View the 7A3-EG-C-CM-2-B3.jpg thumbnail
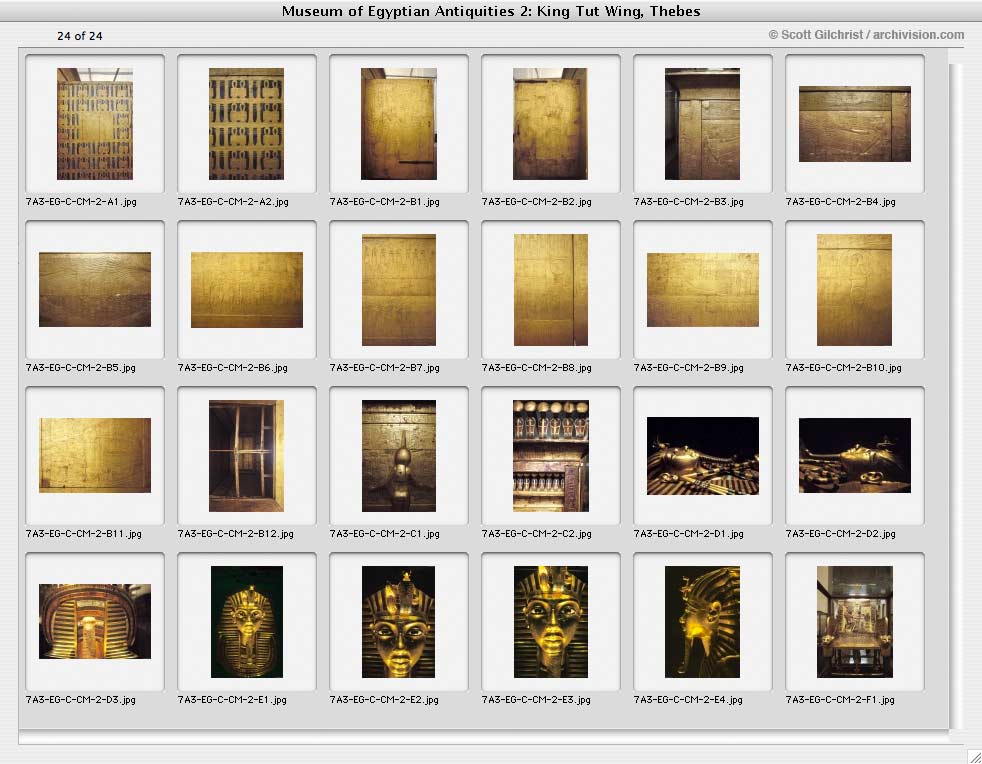This screenshot has height=764, width=982. click(703, 124)
